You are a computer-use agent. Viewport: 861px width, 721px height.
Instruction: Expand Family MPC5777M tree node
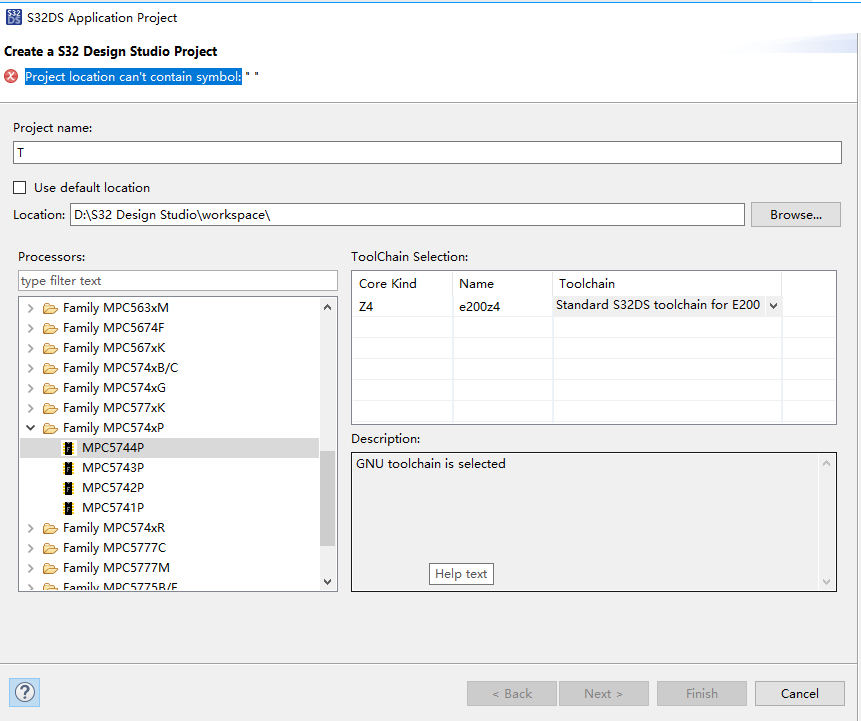(31, 568)
